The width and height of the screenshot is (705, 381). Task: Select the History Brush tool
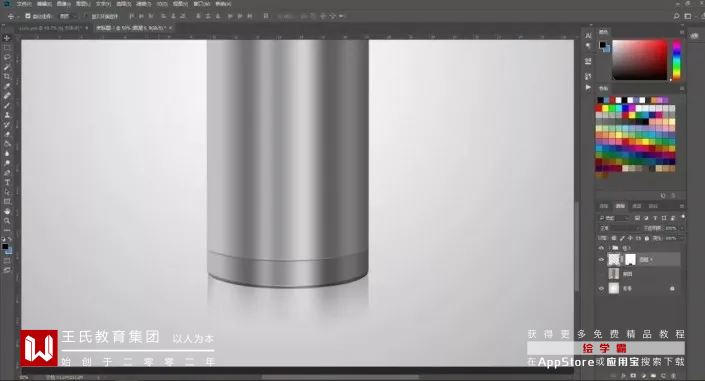coord(7,125)
